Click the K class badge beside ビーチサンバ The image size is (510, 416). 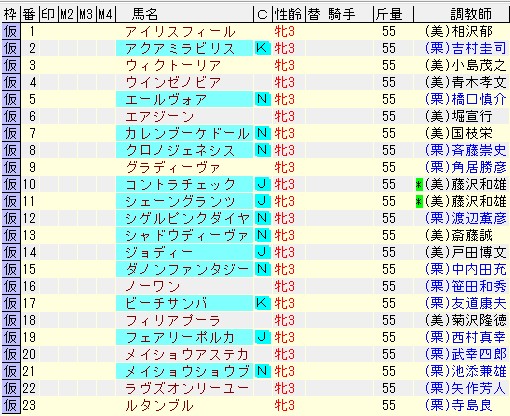(262, 303)
